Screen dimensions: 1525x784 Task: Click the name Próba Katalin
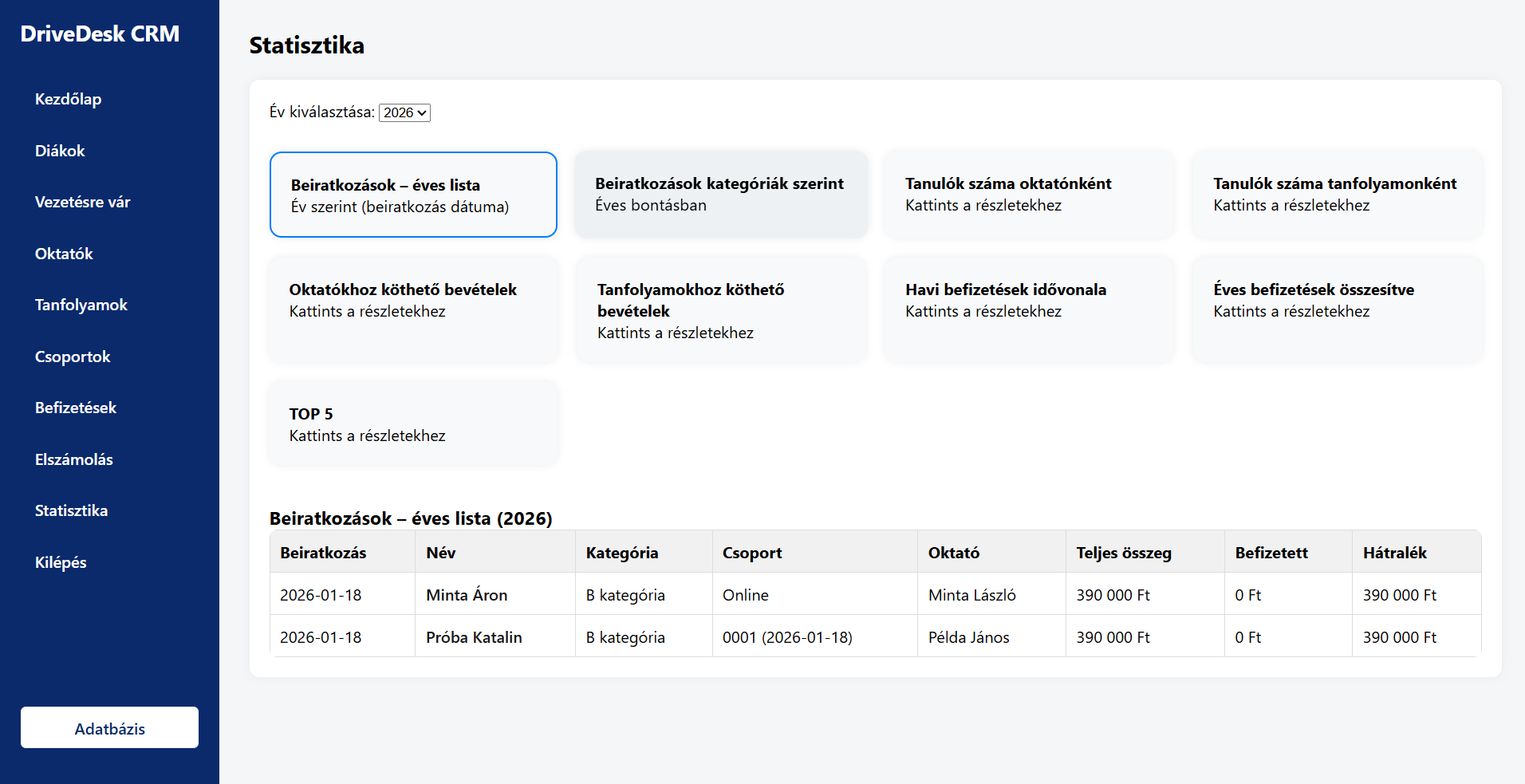point(474,637)
